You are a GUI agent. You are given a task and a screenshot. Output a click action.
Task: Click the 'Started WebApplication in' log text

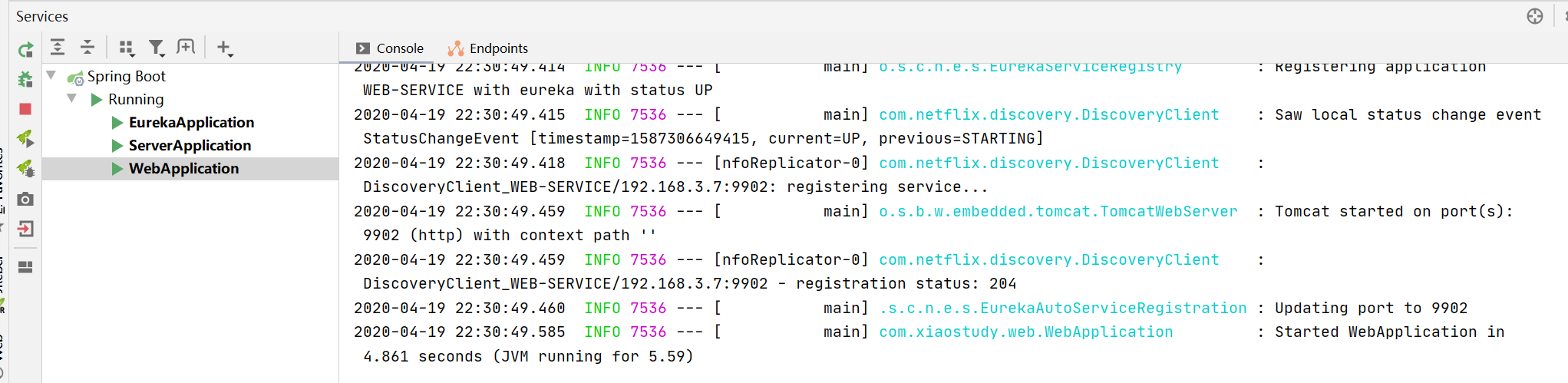pyautogui.click(x=1389, y=332)
